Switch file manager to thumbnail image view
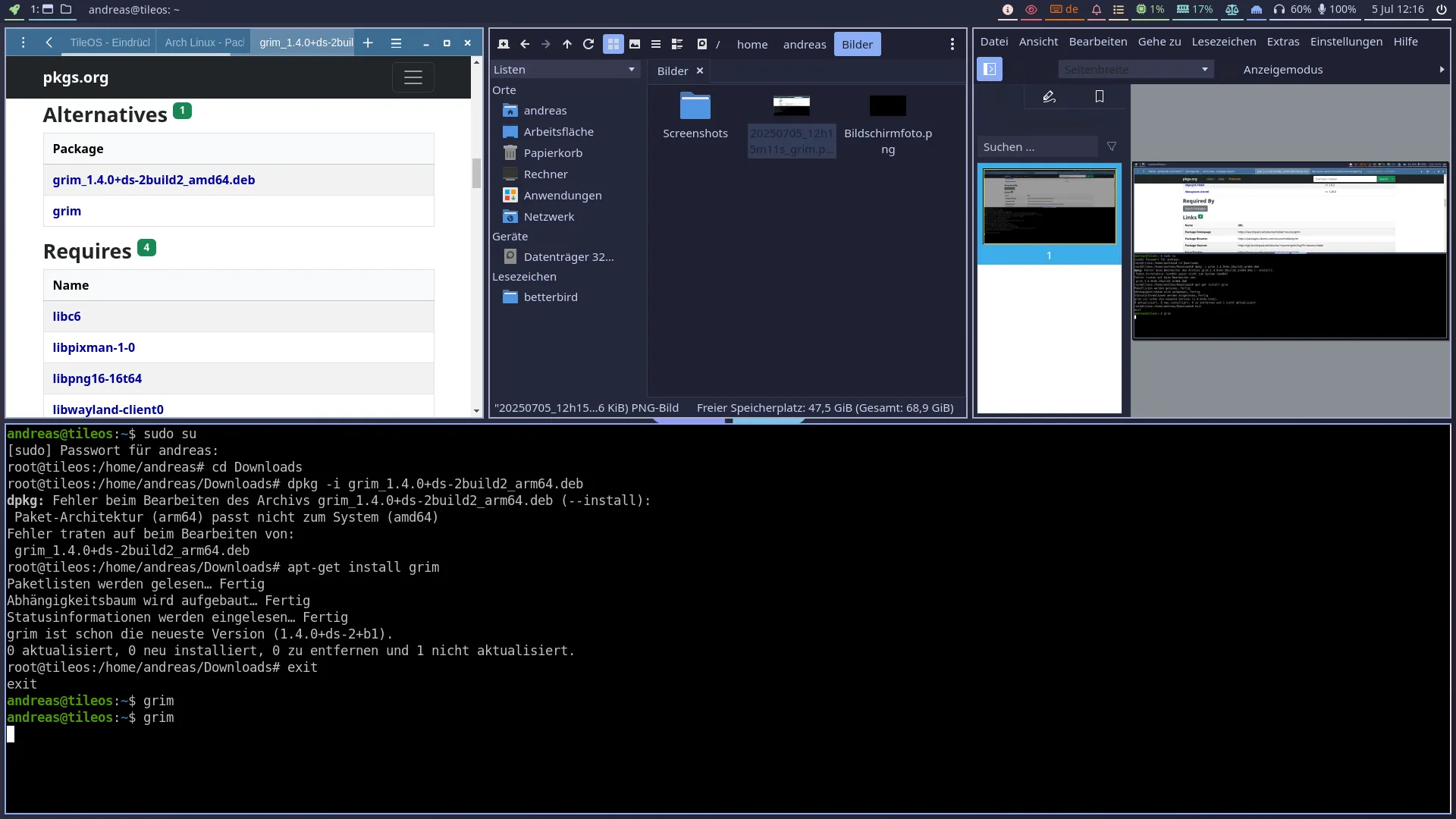The width and height of the screenshot is (1456, 819). tap(635, 44)
